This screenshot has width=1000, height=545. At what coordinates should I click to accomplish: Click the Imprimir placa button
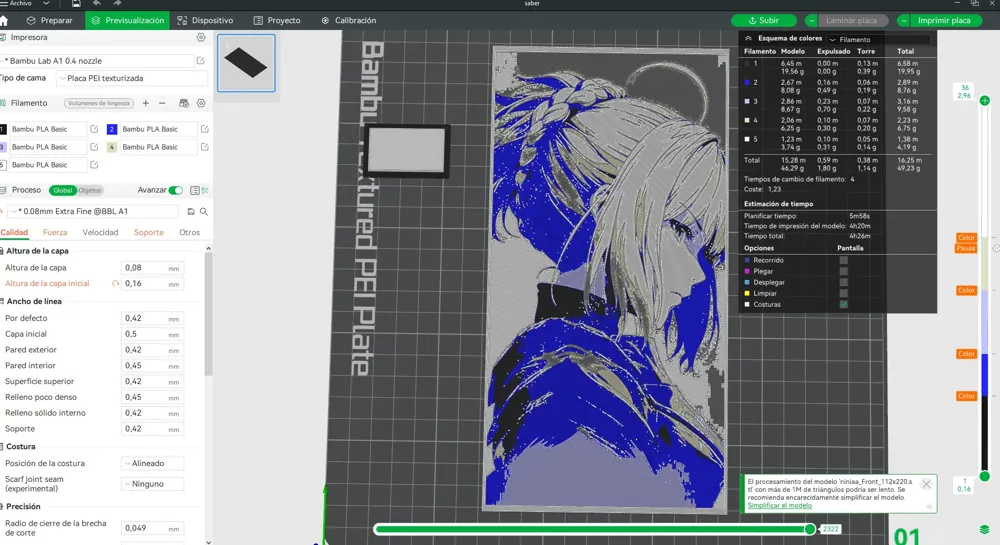[944, 20]
